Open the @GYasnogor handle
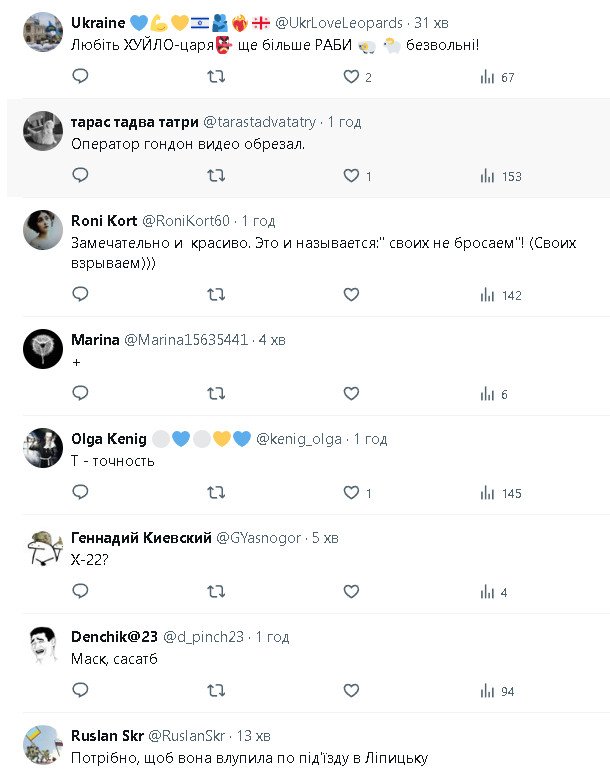 (258, 538)
